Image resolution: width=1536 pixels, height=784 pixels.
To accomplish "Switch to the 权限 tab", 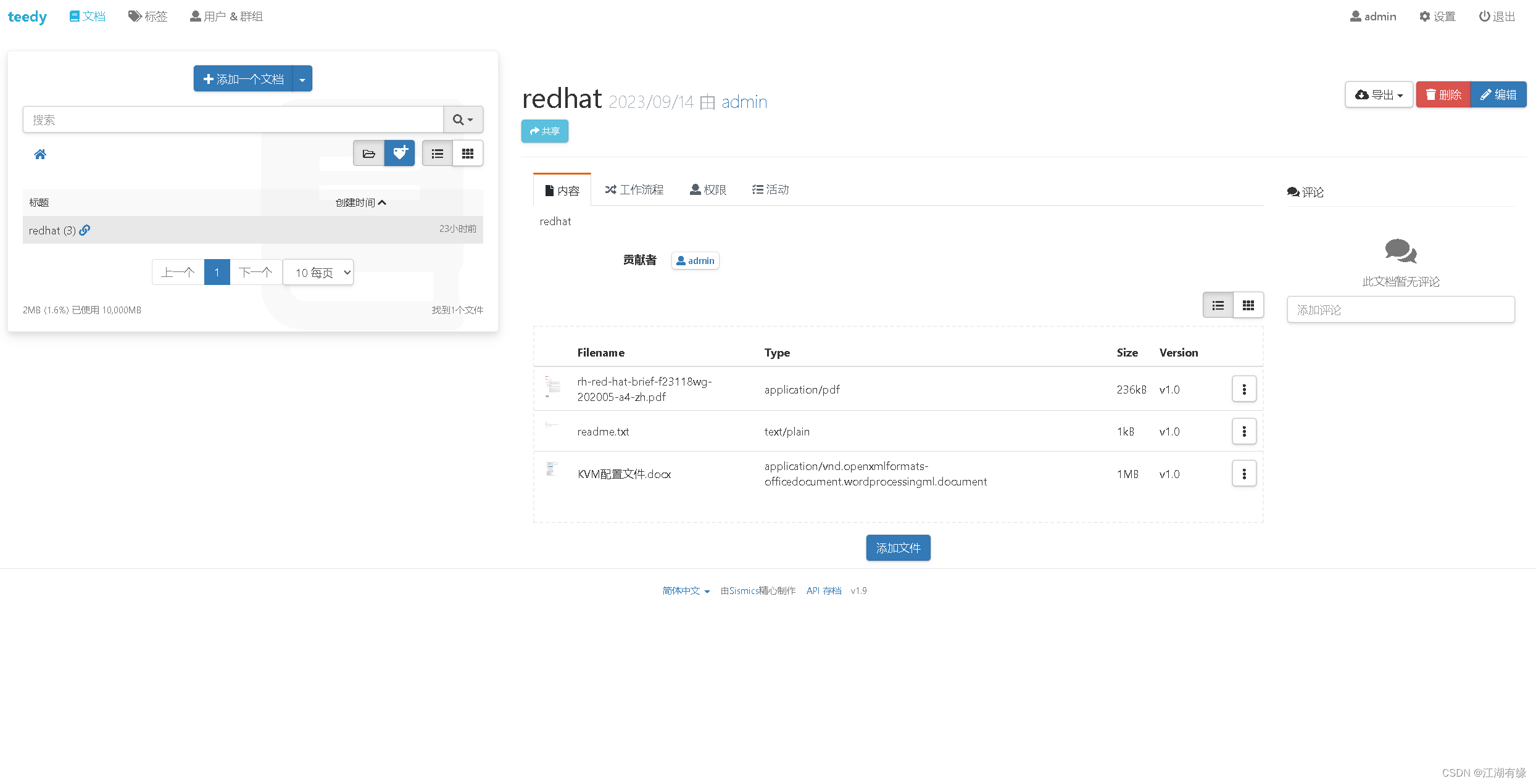I will (x=707, y=189).
